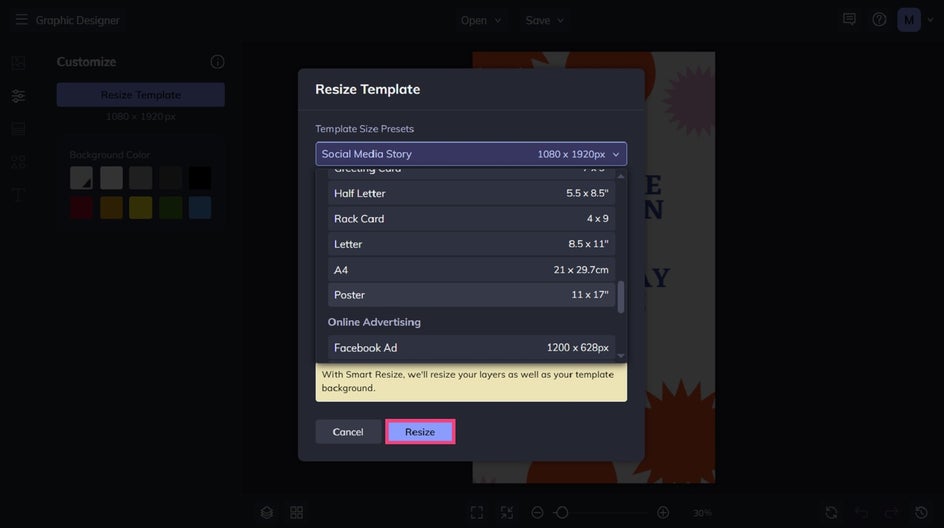Screen dimensions: 944x528
Task: Pick the black background color swatch
Action: (x=200, y=178)
